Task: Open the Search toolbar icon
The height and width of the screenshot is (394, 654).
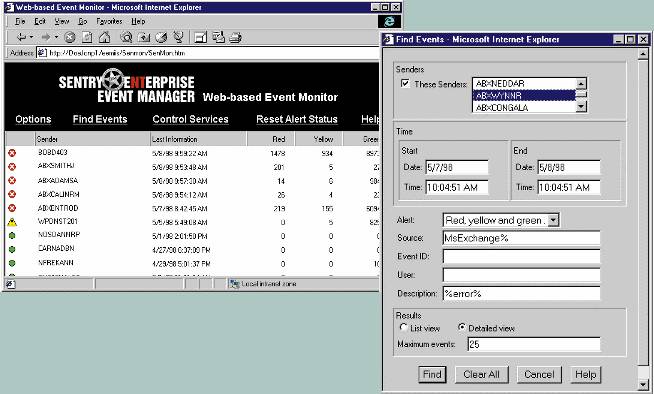Action: pos(126,38)
